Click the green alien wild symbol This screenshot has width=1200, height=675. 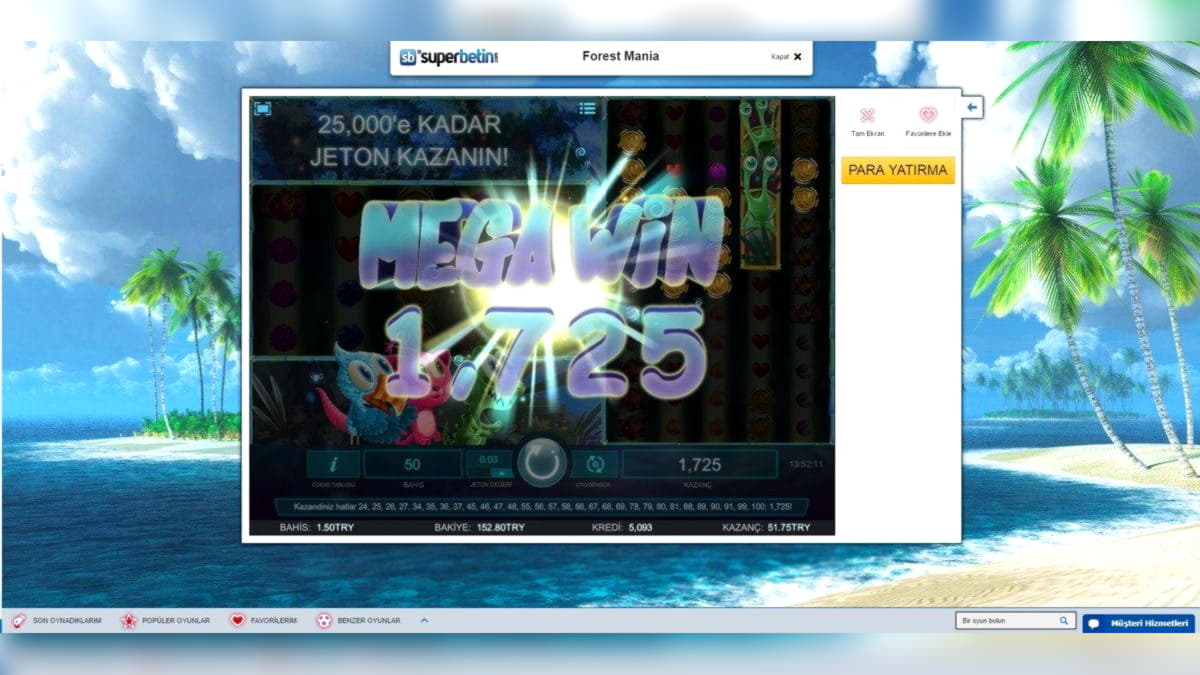(x=760, y=183)
